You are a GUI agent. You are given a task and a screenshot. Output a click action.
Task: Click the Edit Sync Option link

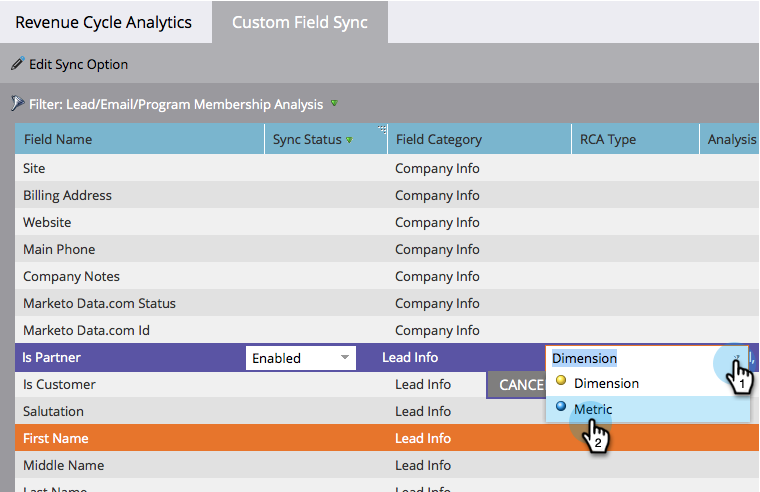[x=78, y=65]
